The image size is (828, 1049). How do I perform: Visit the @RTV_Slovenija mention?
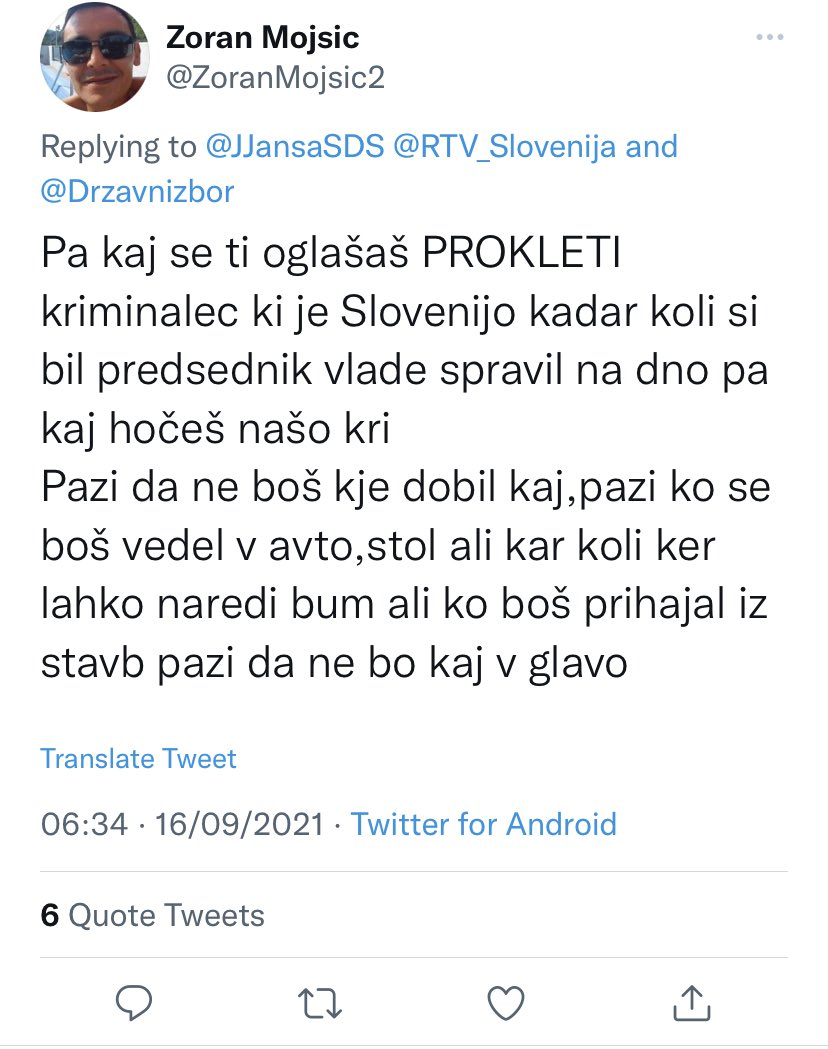pyautogui.click(x=505, y=147)
